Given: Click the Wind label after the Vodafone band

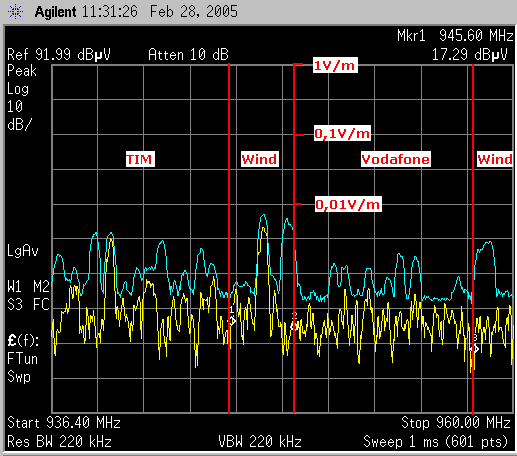Looking at the screenshot, I should click(495, 159).
